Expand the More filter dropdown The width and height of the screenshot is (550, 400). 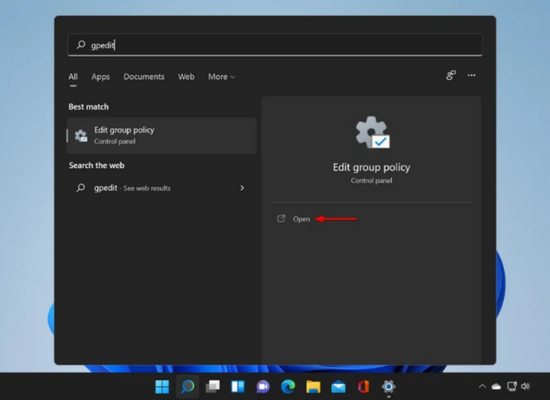(x=221, y=76)
